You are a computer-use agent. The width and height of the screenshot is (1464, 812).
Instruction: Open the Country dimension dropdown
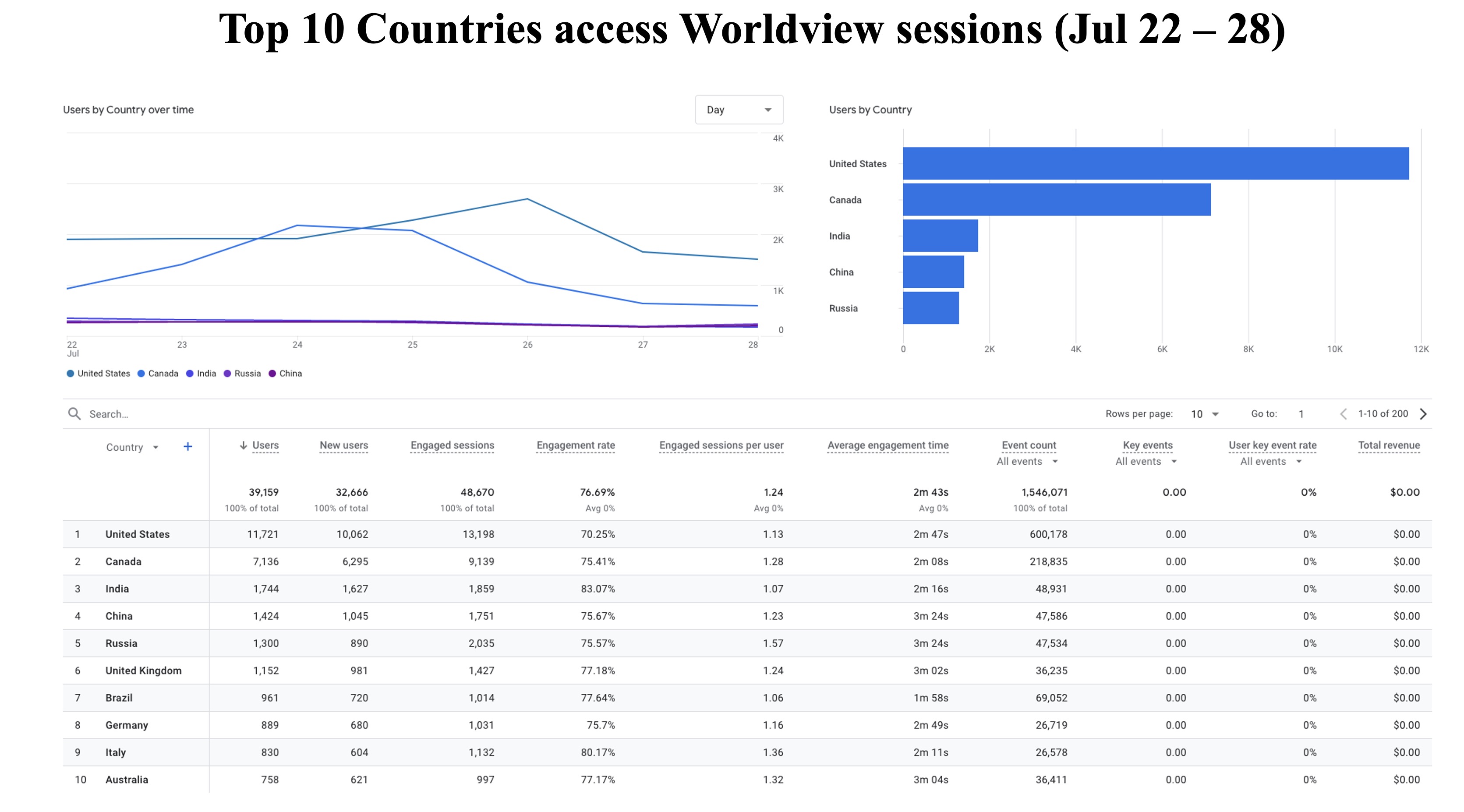click(x=132, y=447)
